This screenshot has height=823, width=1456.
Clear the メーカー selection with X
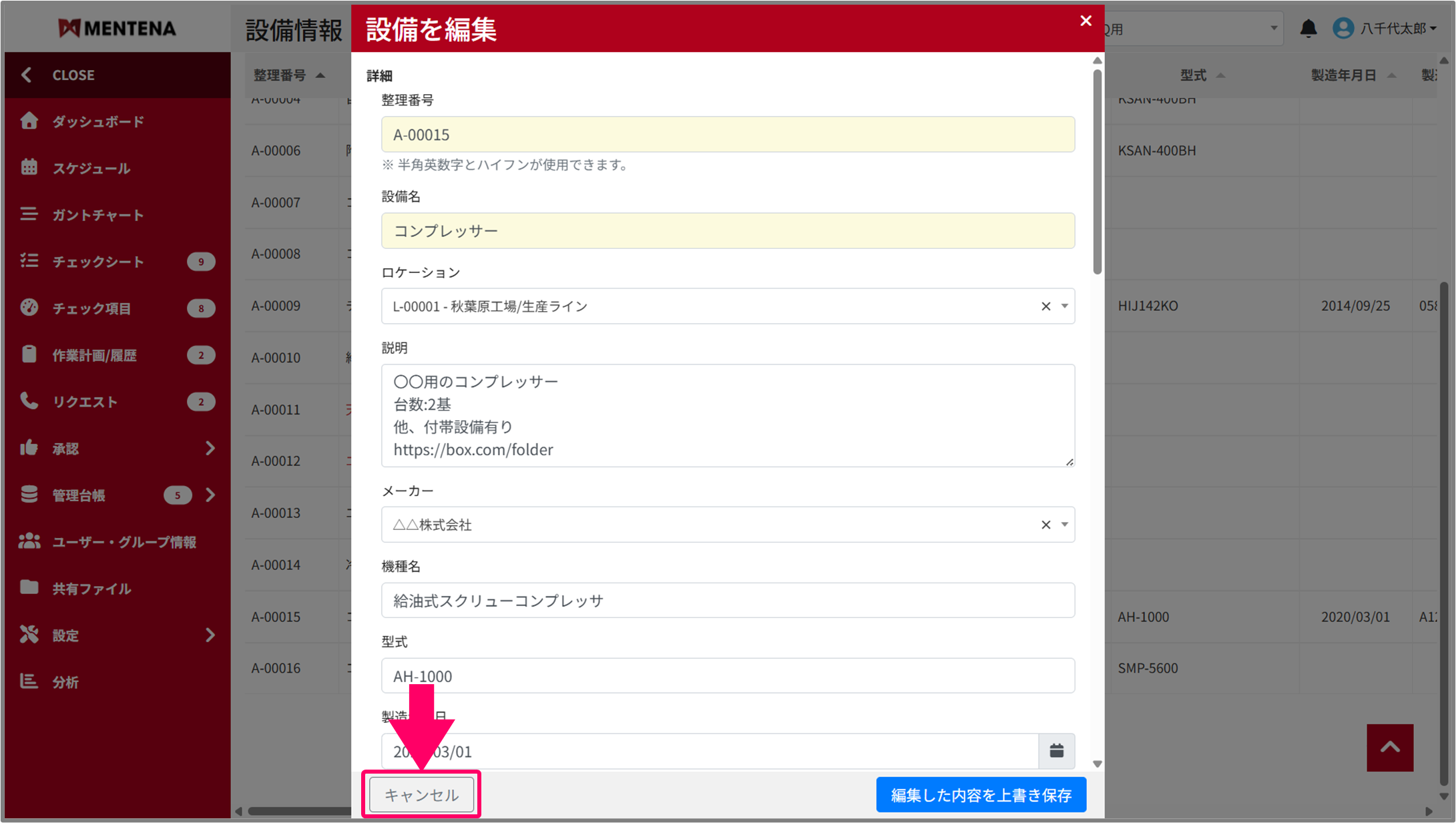click(1045, 525)
